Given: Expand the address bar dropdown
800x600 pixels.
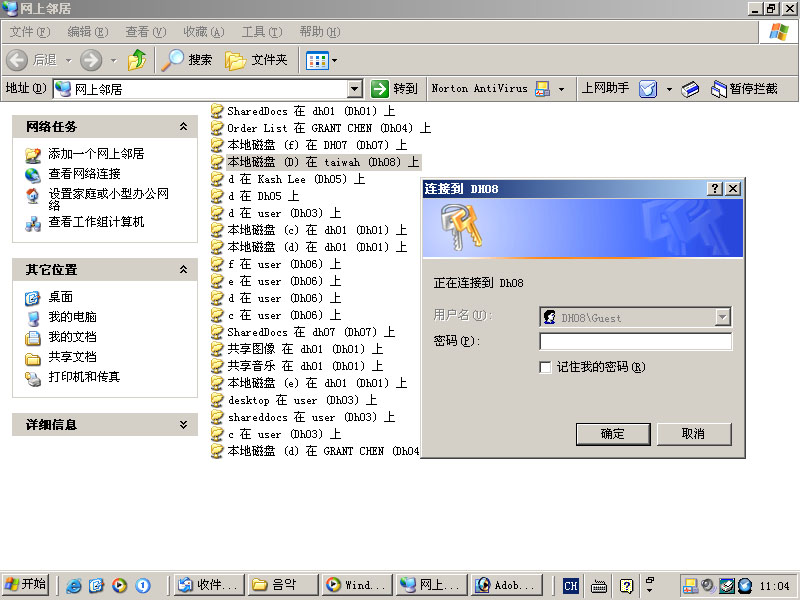Looking at the screenshot, I should point(355,89).
